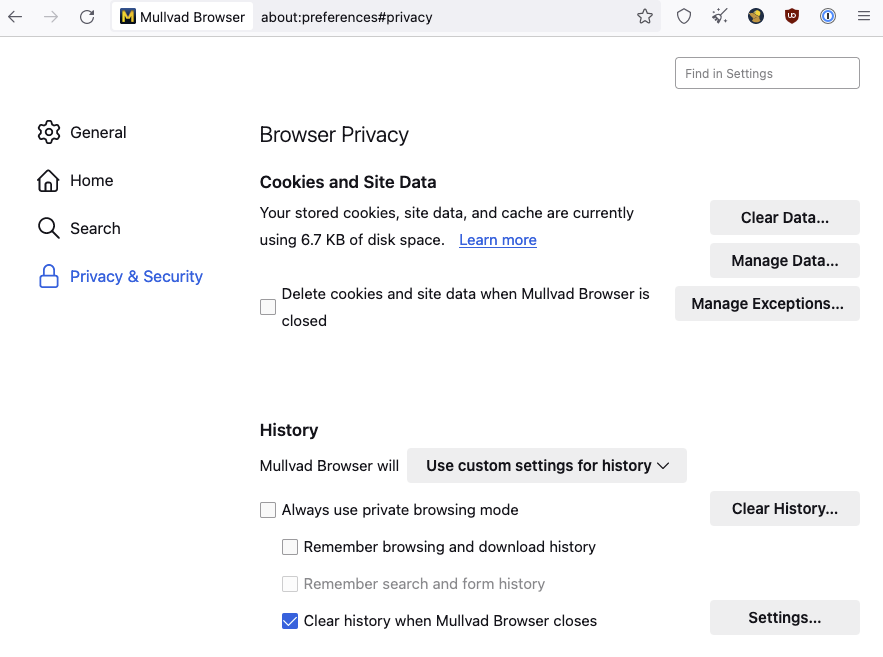Expand the history settings dropdown
The width and height of the screenshot is (883, 657).
coord(546,465)
